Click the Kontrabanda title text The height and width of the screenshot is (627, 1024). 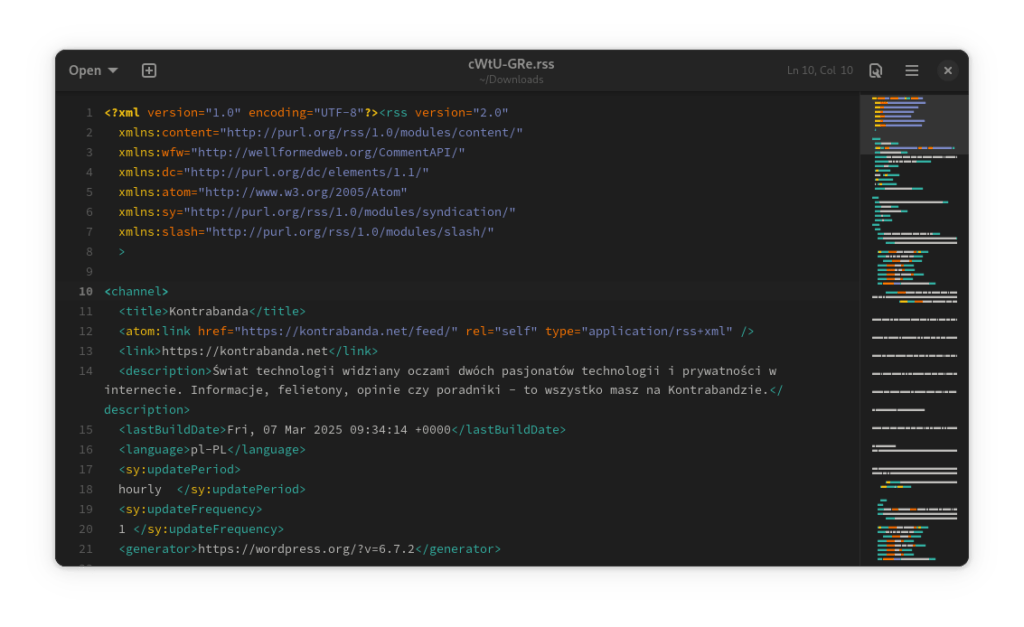(x=208, y=311)
